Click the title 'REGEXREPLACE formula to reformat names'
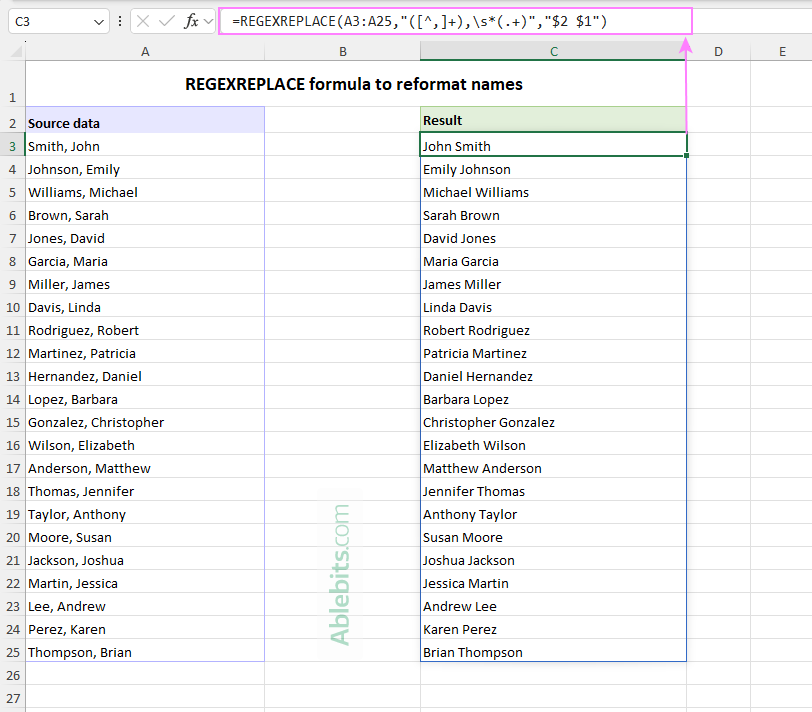The width and height of the screenshot is (812, 712). [354, 84]
